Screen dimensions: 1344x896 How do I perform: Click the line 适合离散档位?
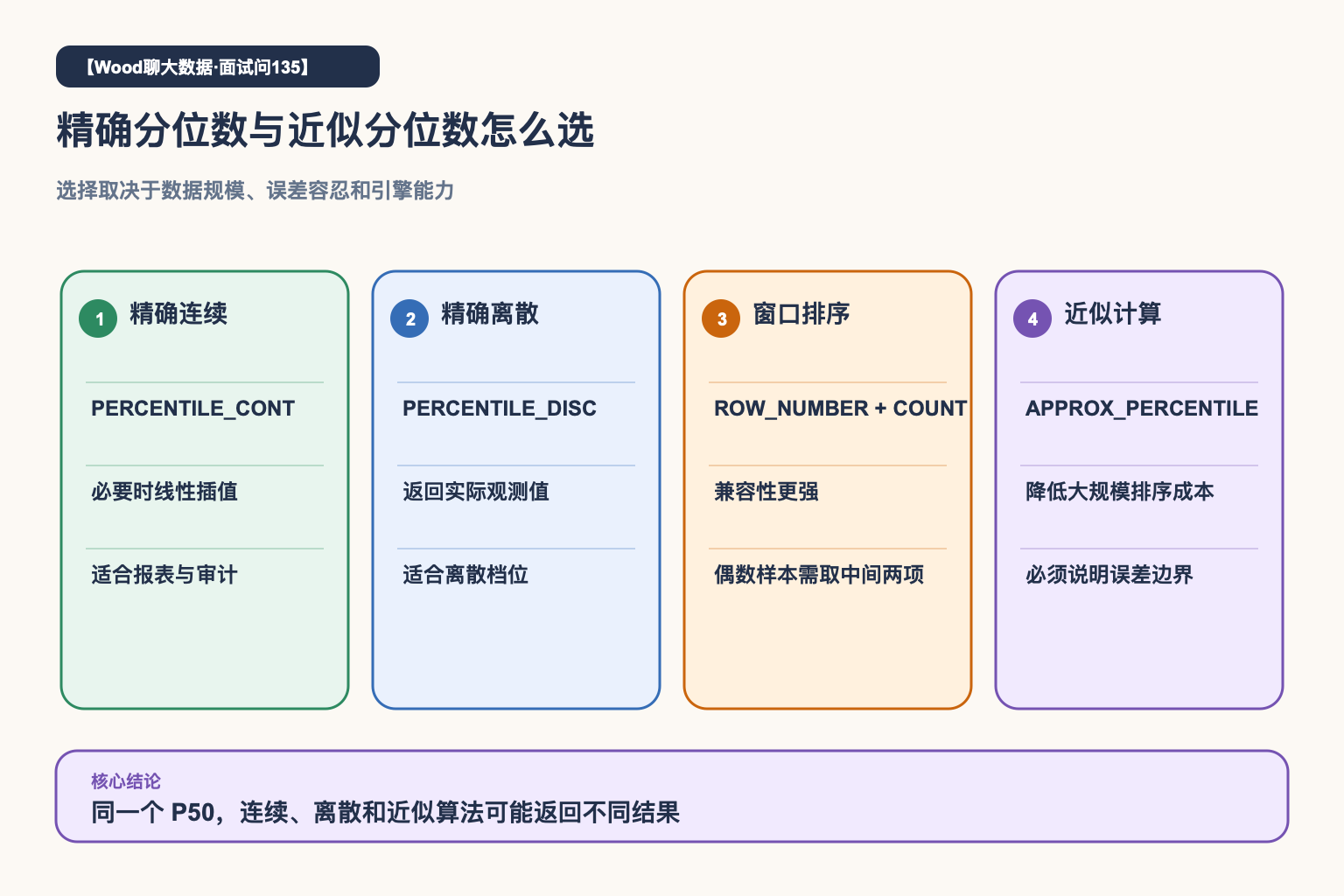click(465, 575)
